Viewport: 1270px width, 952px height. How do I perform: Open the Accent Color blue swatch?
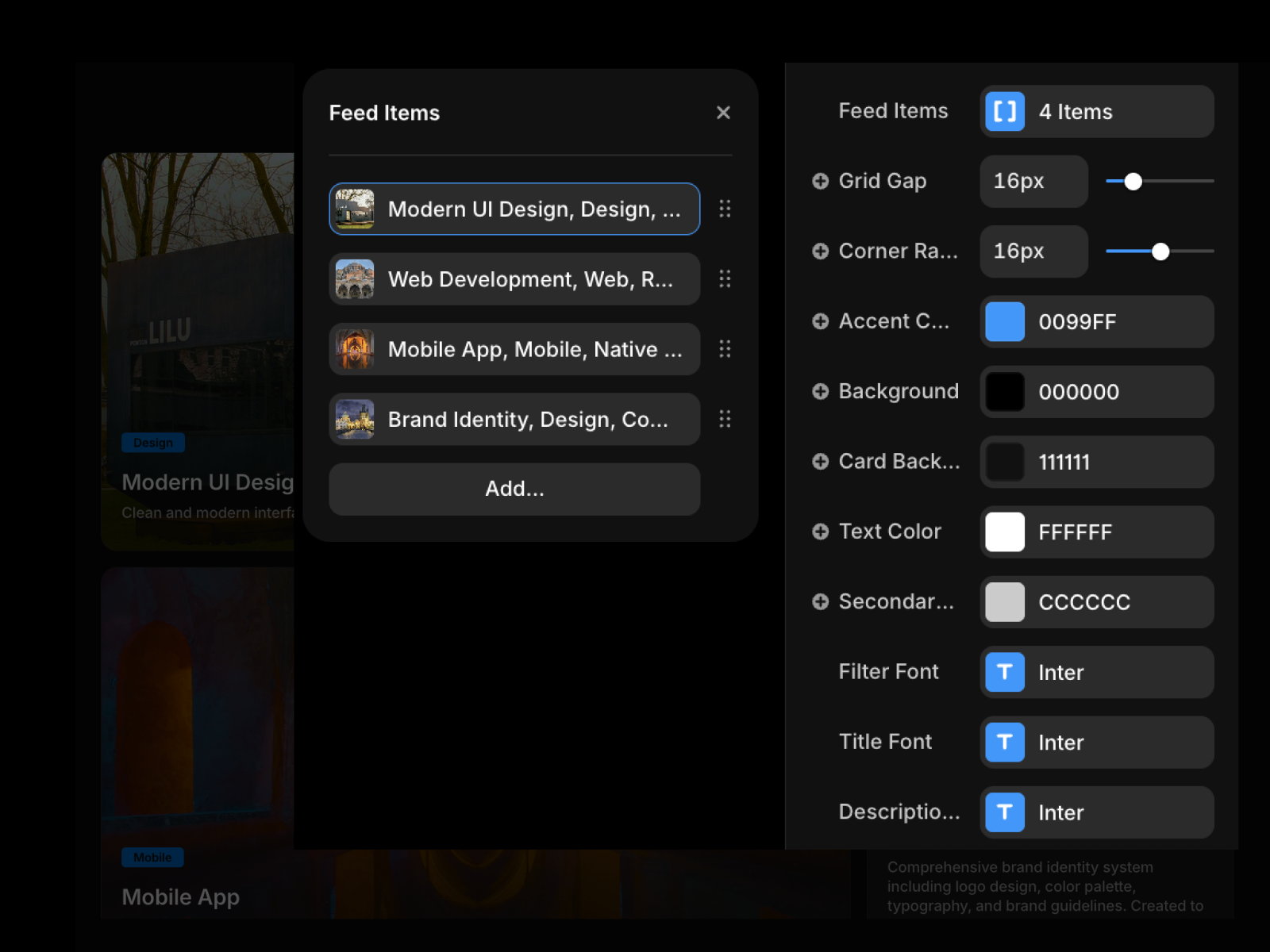click(x=1005, y=321)
